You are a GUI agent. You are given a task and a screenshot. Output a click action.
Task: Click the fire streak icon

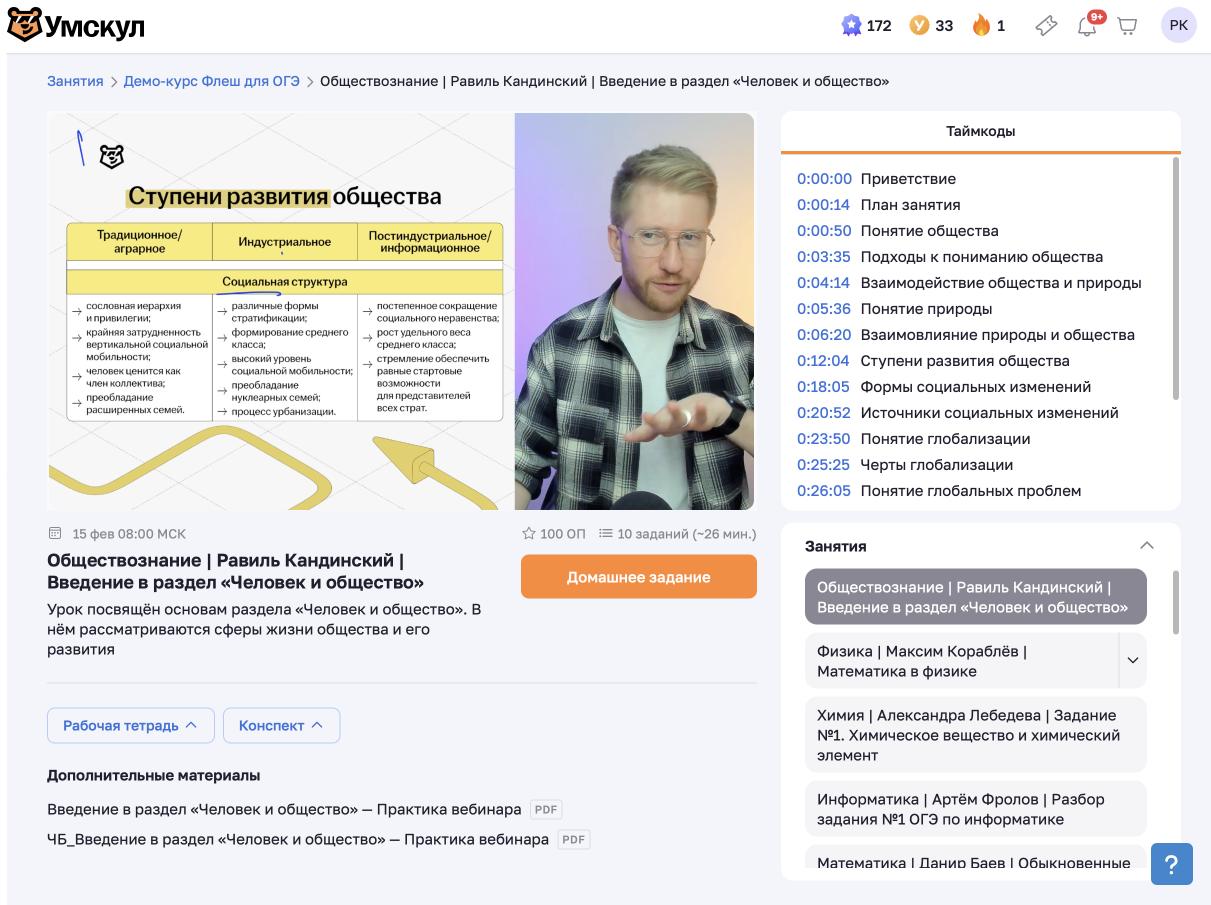click(981, 26)
